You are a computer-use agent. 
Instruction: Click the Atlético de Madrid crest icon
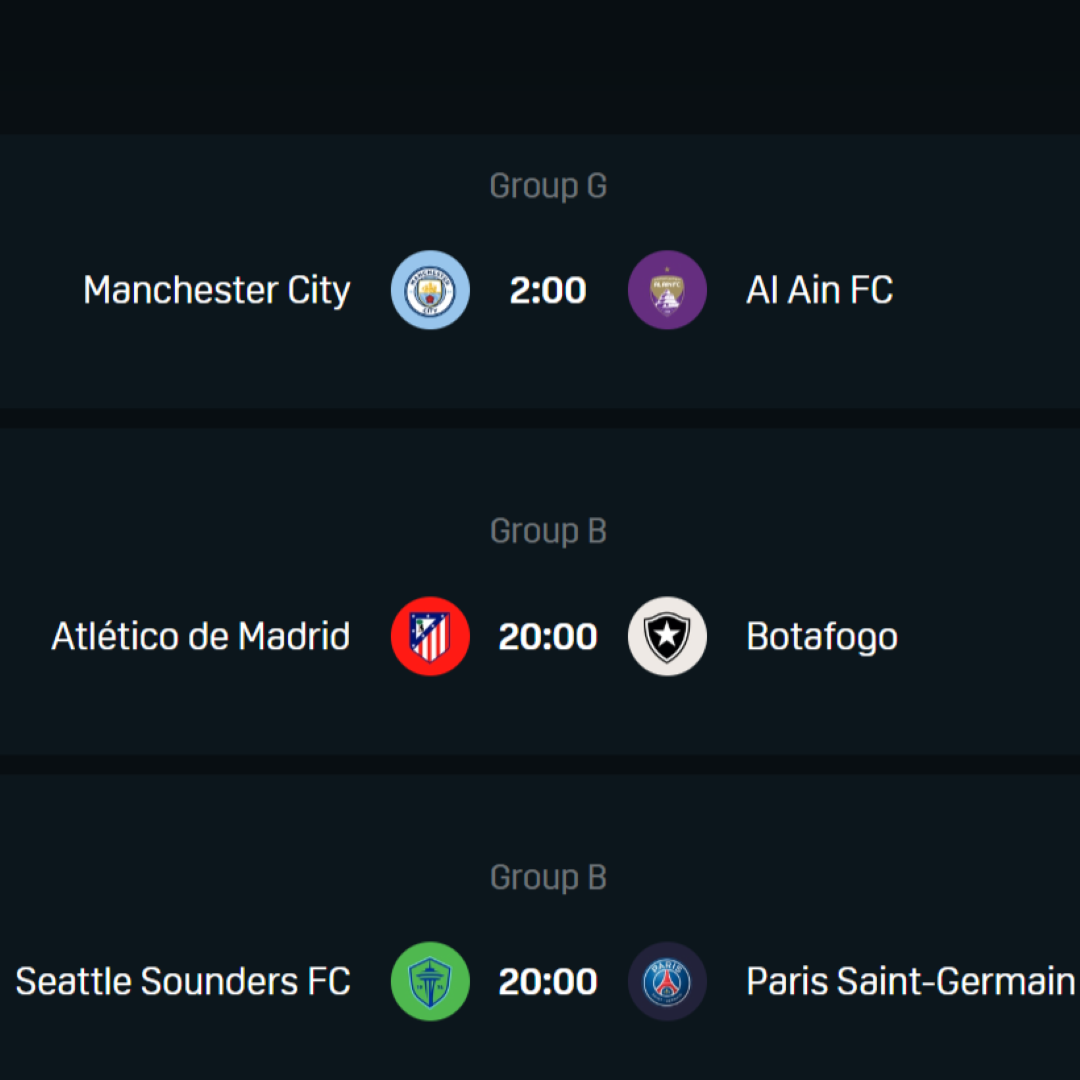pyautogui.click(x=430, y=636)
